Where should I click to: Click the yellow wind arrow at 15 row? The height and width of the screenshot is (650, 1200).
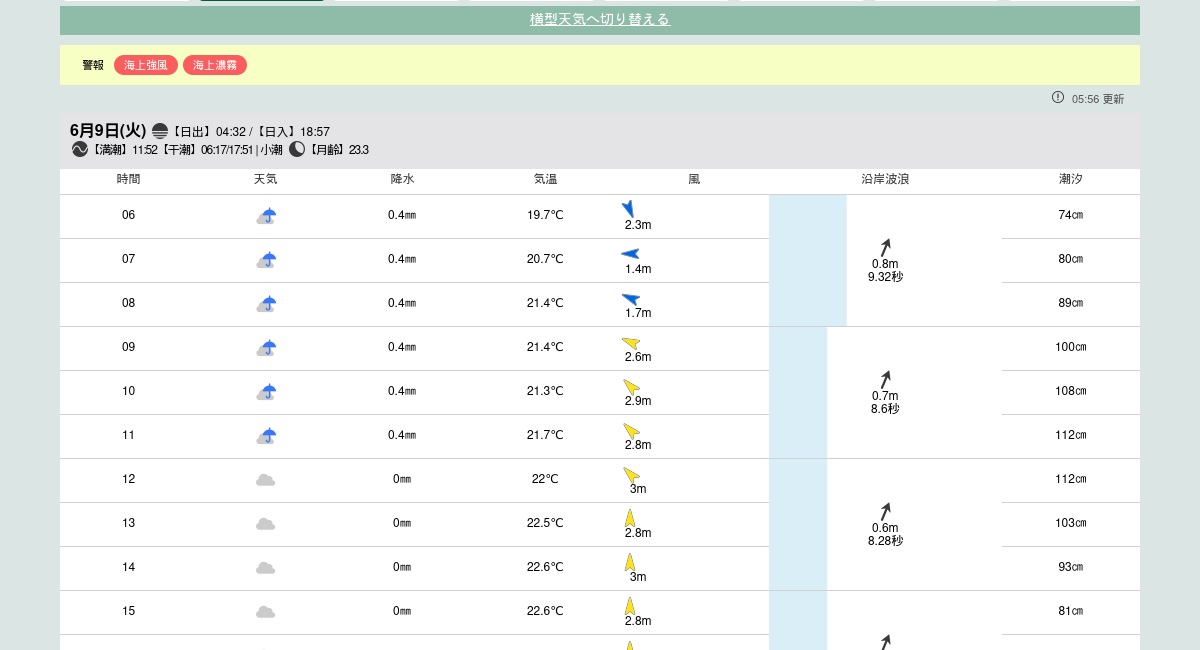click(630, 605)
